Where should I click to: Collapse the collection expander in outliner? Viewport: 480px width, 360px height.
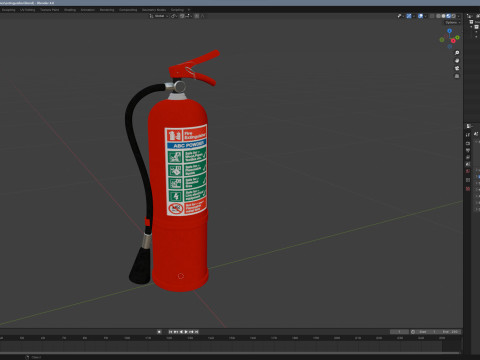pos(471,27)
